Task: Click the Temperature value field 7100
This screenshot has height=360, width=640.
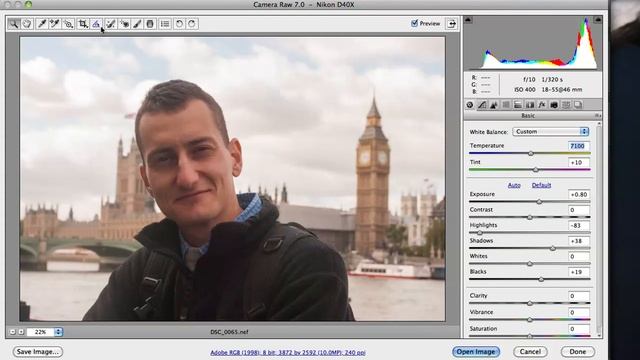Action: point(579,146)
